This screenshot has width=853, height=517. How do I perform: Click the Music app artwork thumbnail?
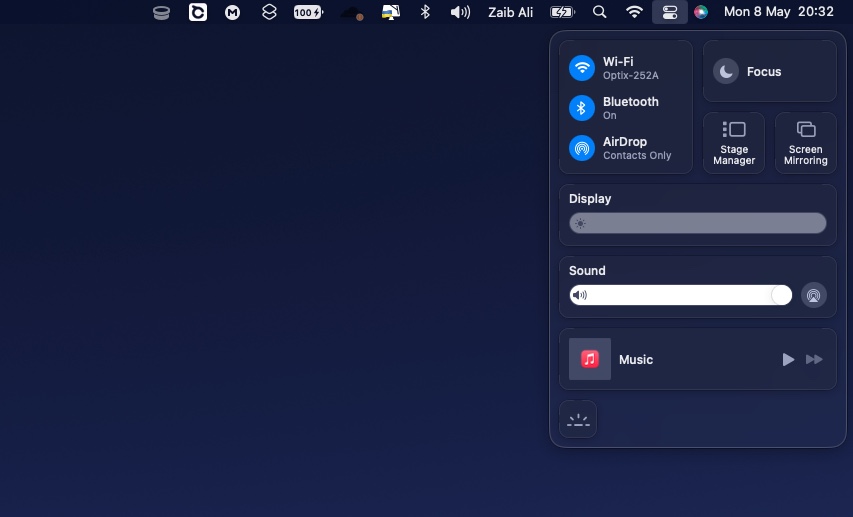pos(590,359)
